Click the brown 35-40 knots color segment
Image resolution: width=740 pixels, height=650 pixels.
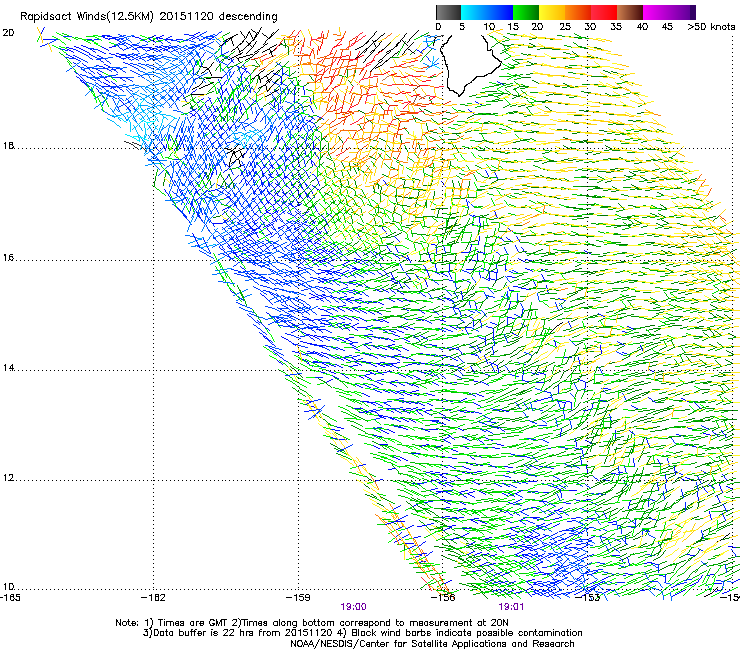pos(630,12)
